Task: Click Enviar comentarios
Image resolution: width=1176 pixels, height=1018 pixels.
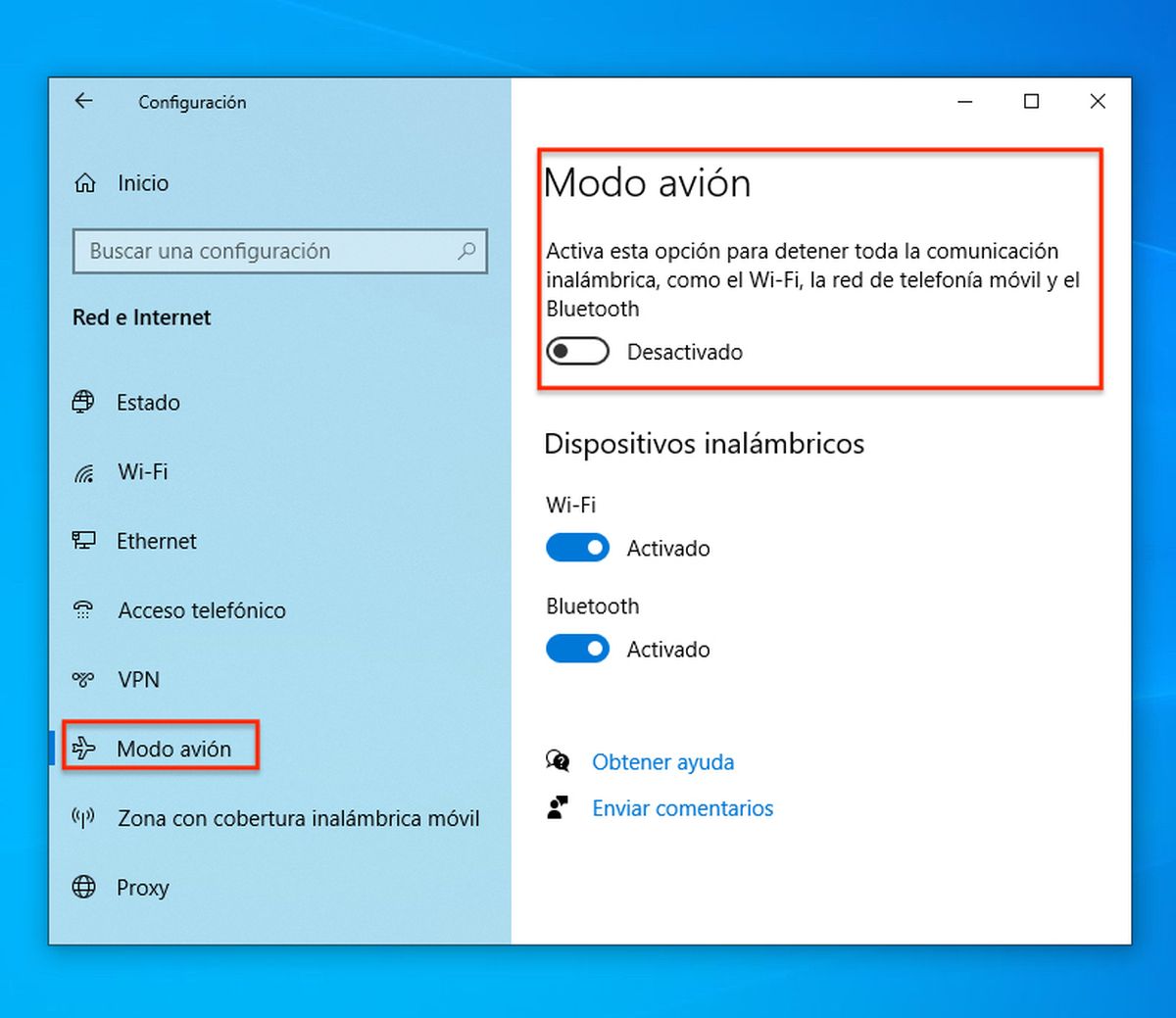Action: click(682, 807)
